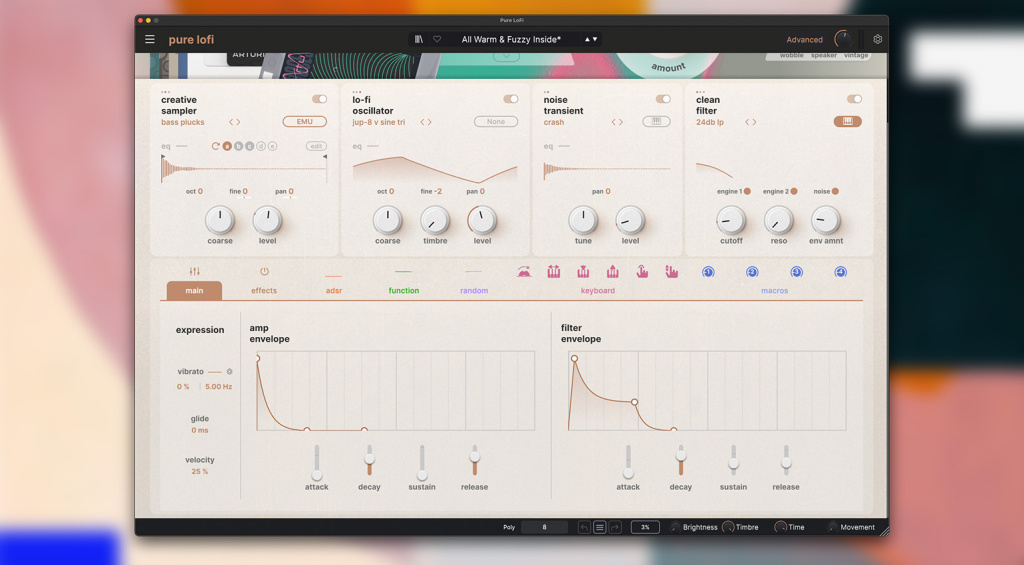
Task: Open the function modulation tab
Action: point(404,291)
